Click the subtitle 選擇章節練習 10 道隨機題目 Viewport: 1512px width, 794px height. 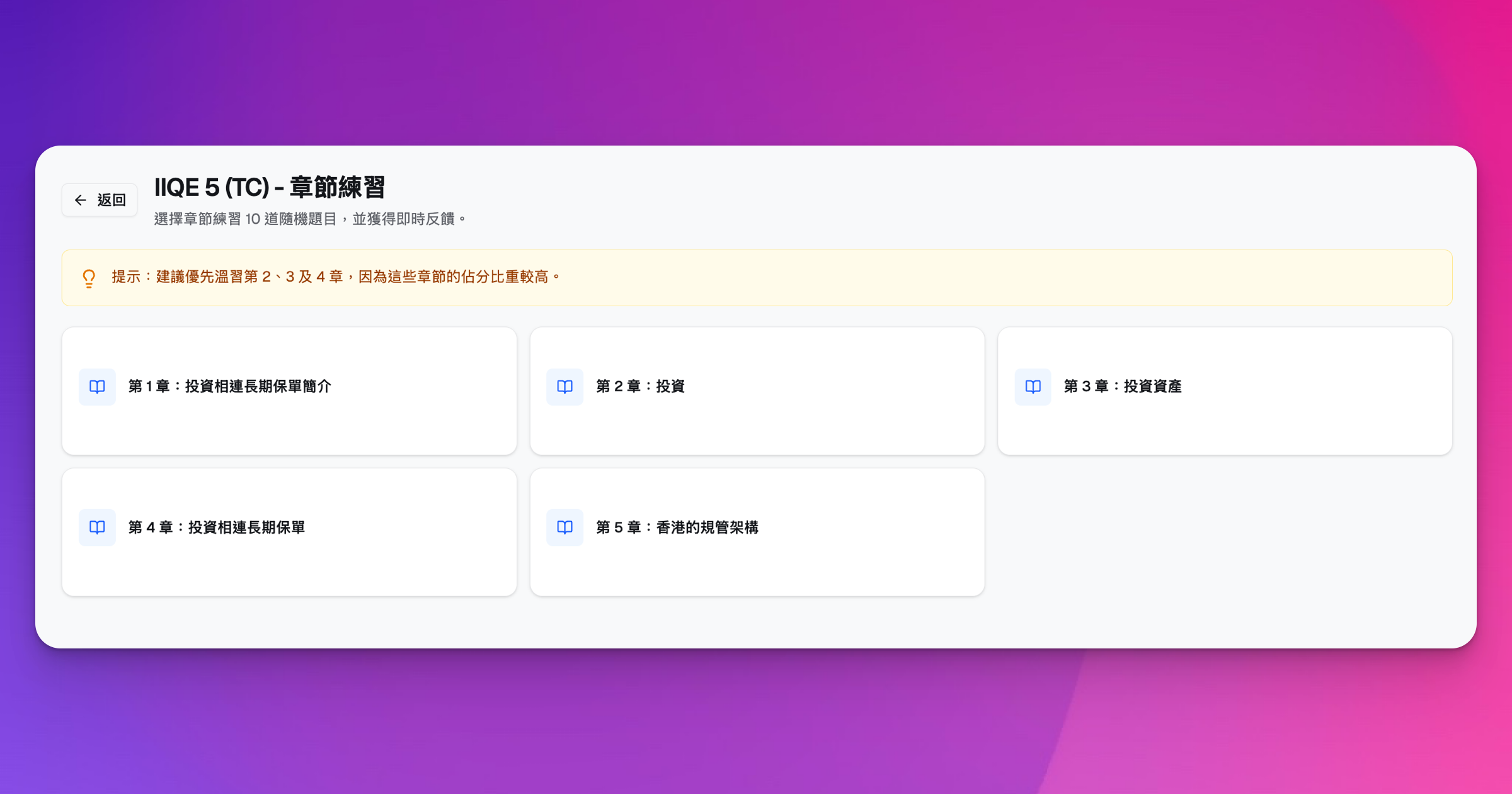[x=245, y=219]
